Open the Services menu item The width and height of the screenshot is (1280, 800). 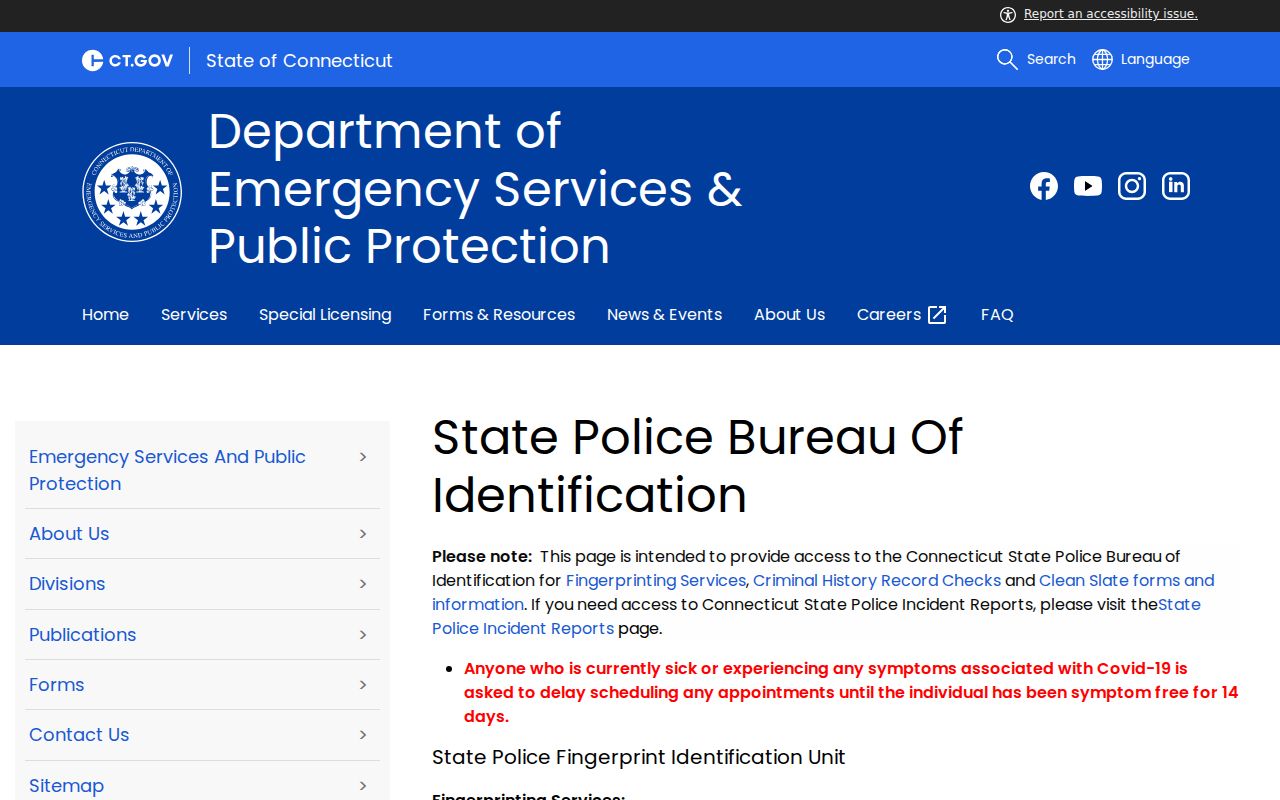point(194,314)
